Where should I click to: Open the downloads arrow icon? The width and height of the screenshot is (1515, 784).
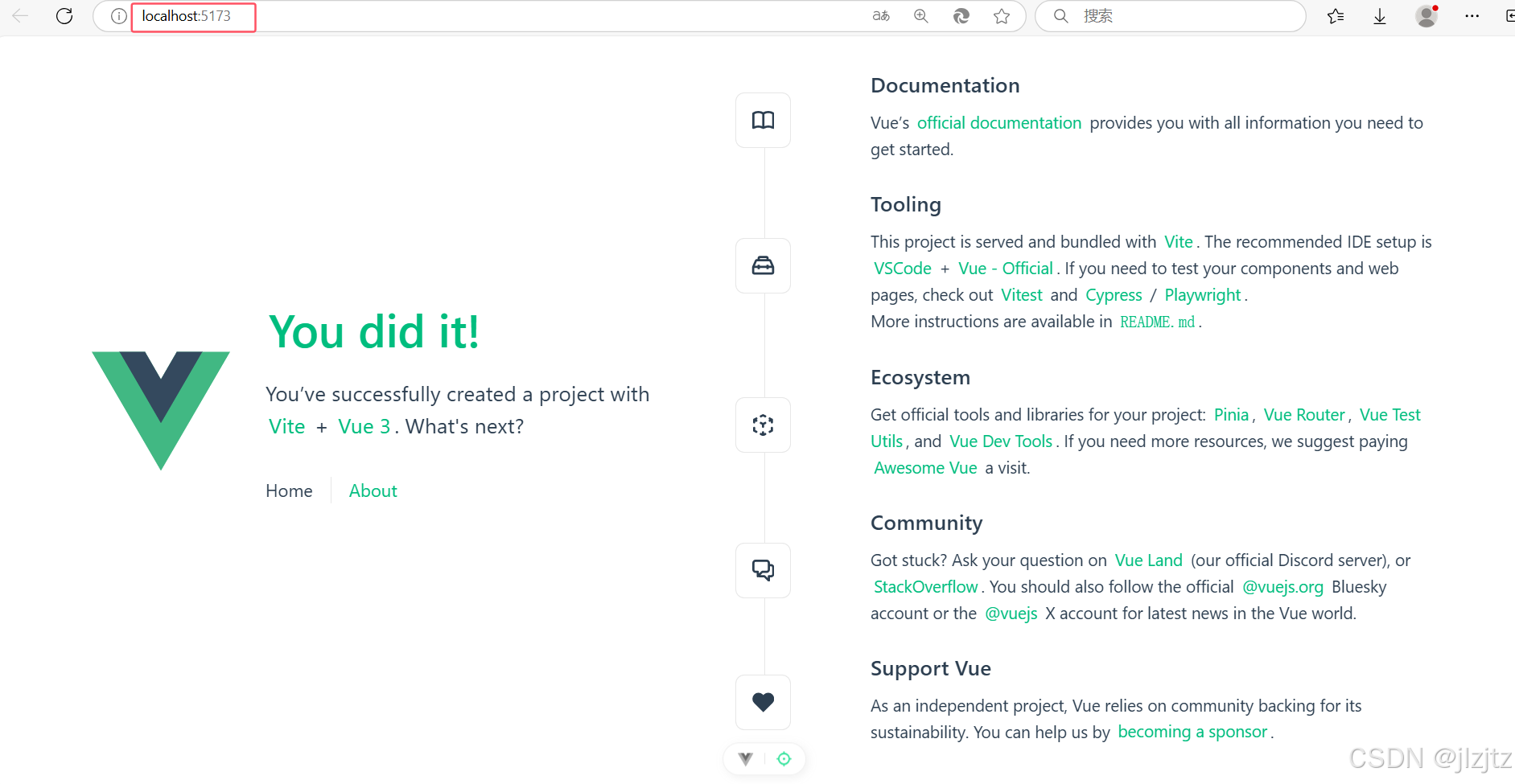[1380, 16]
